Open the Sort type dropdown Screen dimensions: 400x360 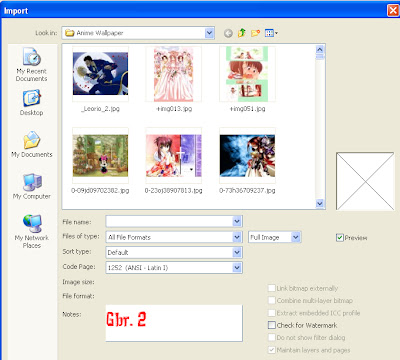click(237, 252)
